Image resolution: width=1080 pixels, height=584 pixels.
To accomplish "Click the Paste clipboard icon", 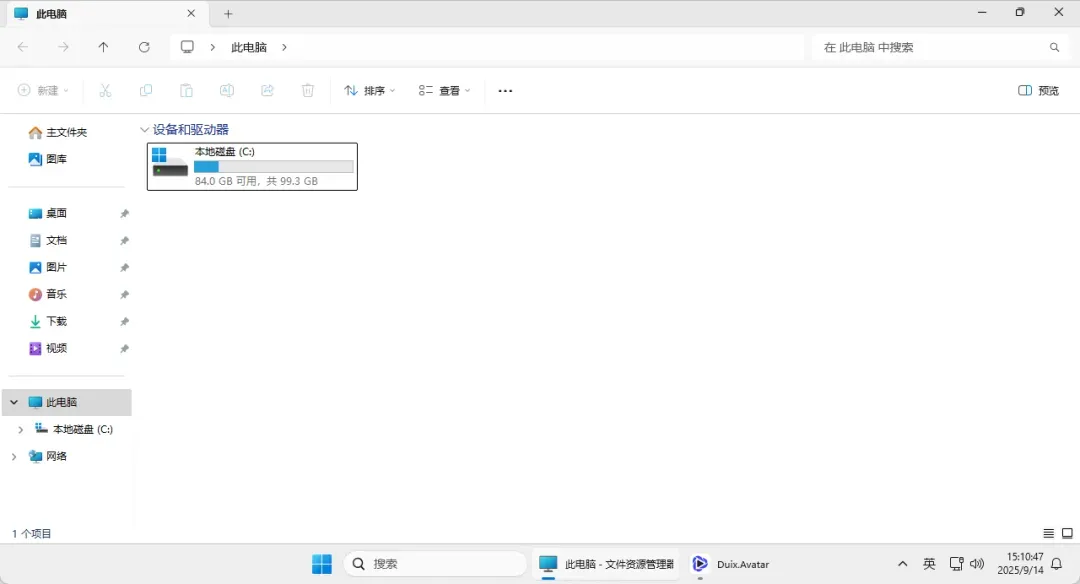I will pos(186,91).
